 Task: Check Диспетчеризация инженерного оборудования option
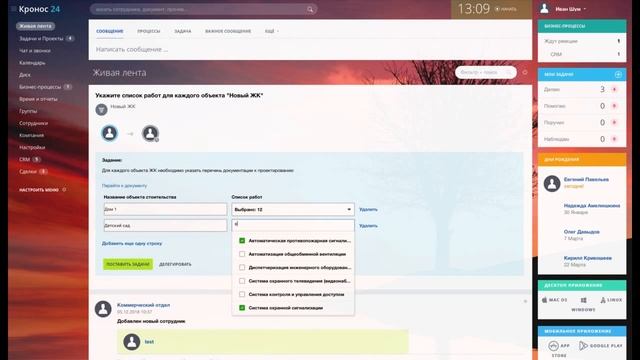tap(242, 267)
